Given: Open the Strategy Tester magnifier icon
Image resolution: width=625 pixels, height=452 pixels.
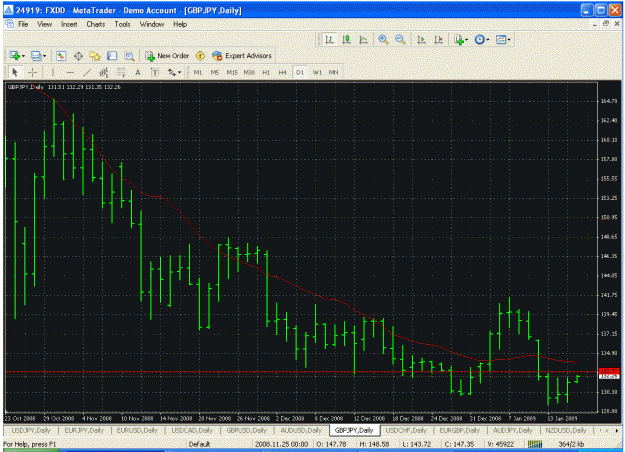Looking at the screenshot, I should 129,56.
